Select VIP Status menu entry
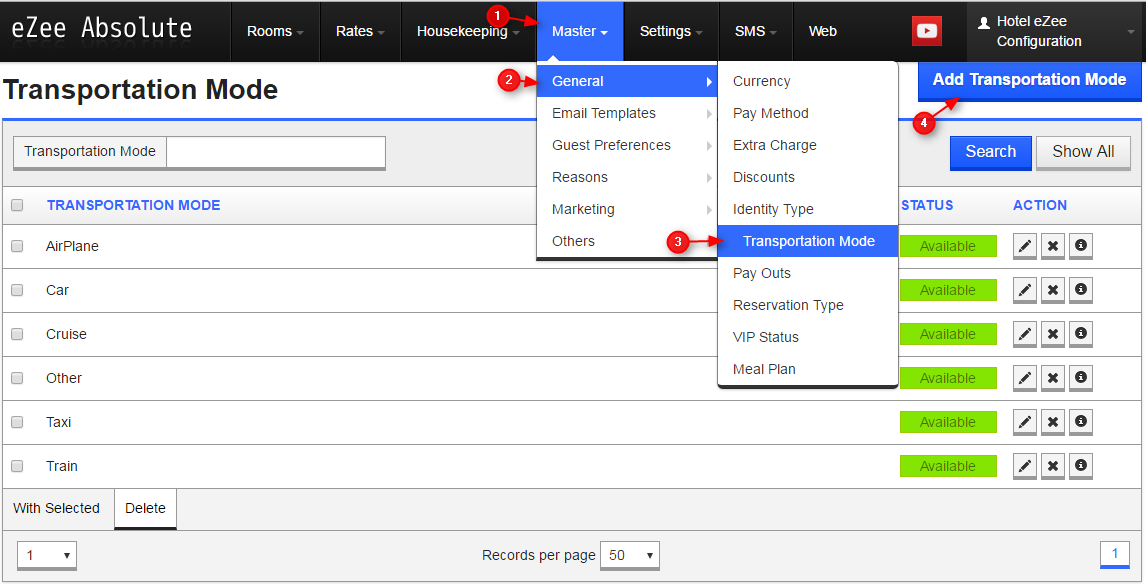1146x584 pixels. click(808, 337)
